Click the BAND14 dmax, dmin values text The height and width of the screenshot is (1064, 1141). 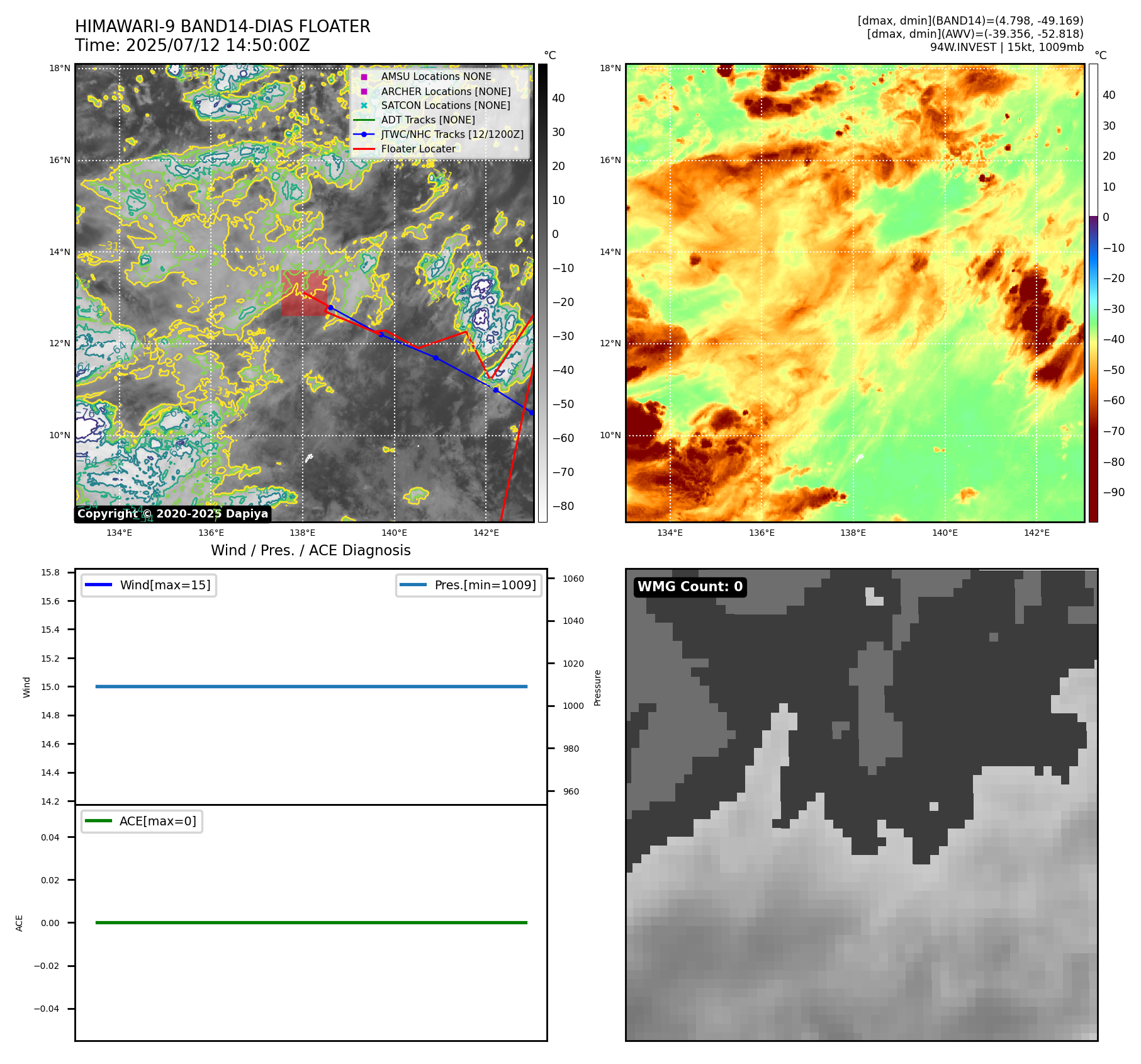(970, 21)
